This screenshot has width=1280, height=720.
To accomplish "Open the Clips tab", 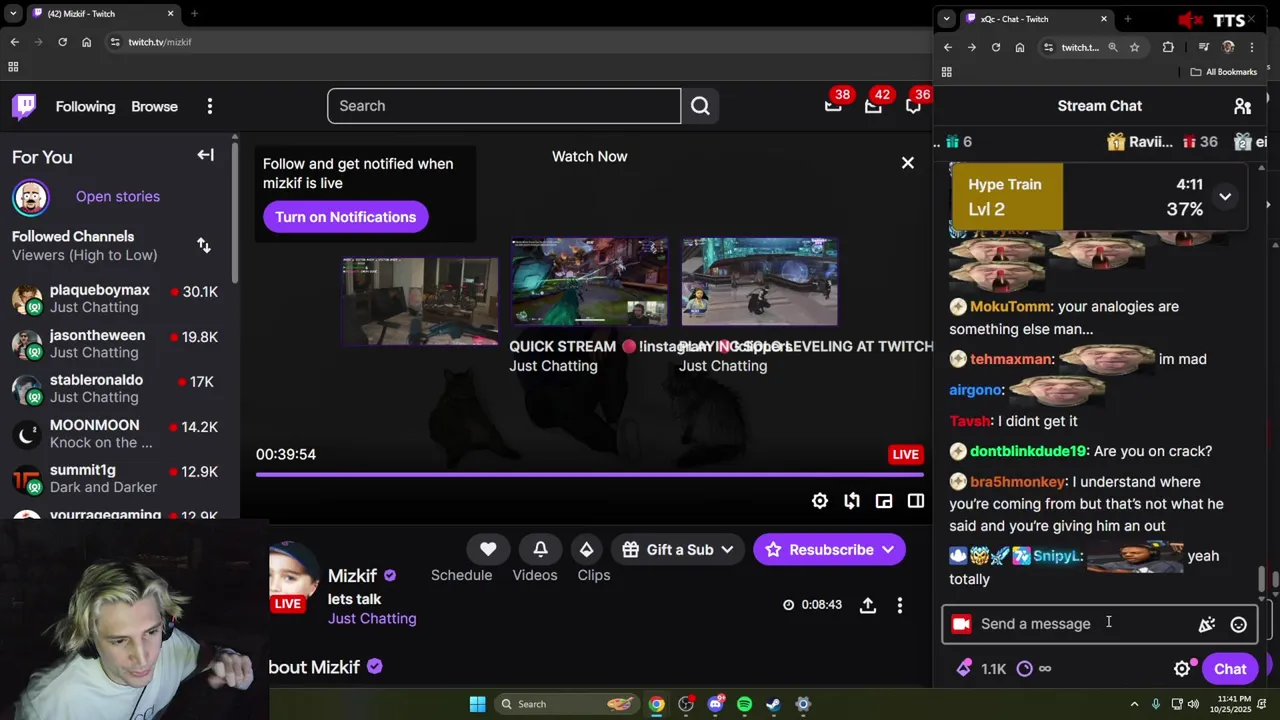I will click(x=594, y=575).
